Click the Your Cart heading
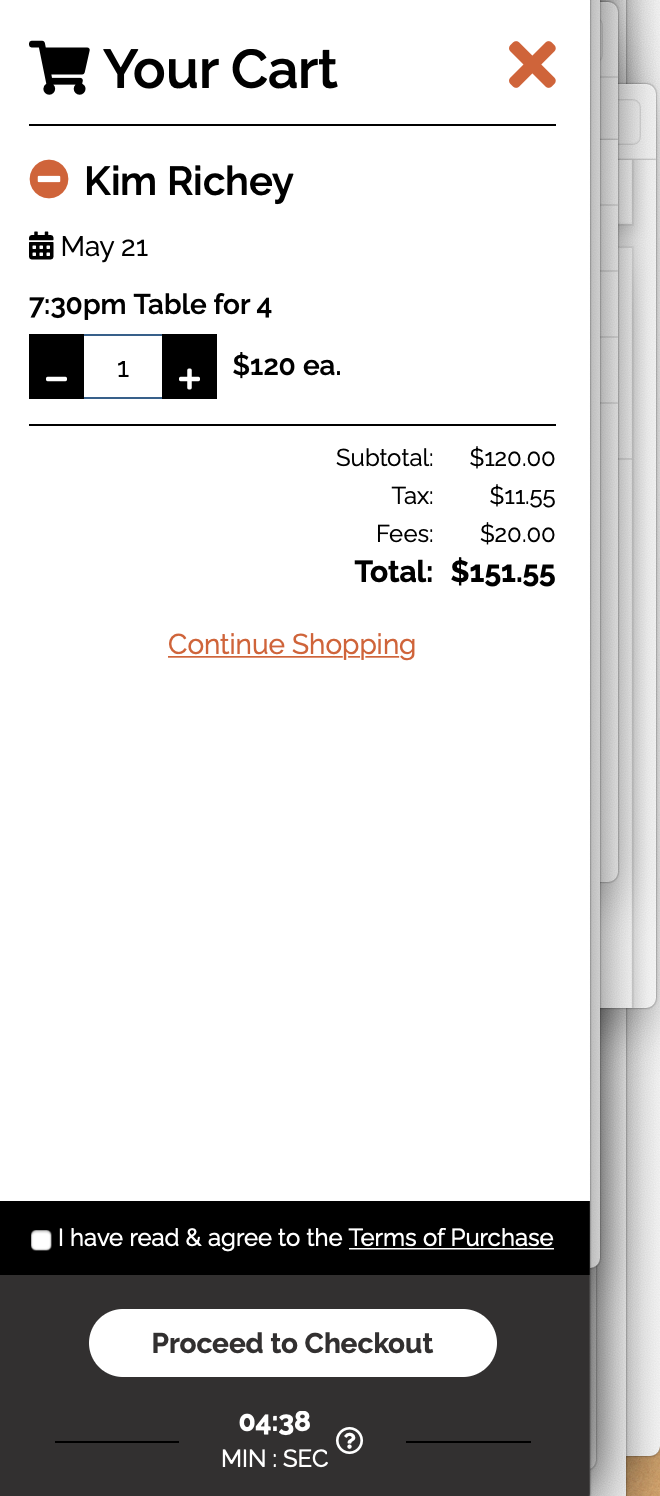Screen dimensions: 660x1496 (220, 68)
